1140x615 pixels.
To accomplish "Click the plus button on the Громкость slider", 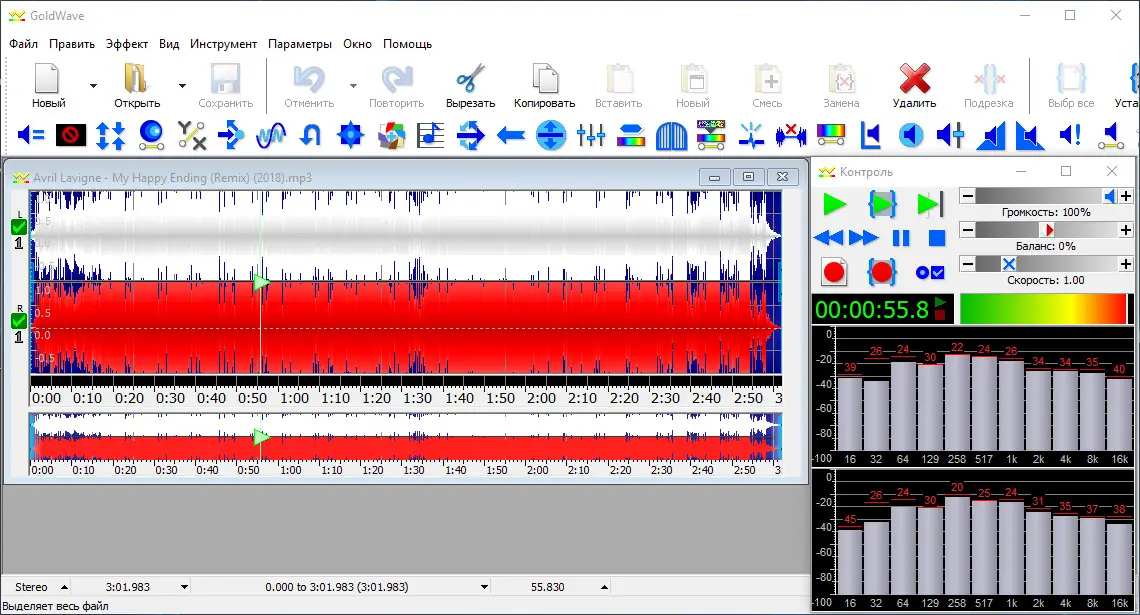I will (x=1126, y=197).
